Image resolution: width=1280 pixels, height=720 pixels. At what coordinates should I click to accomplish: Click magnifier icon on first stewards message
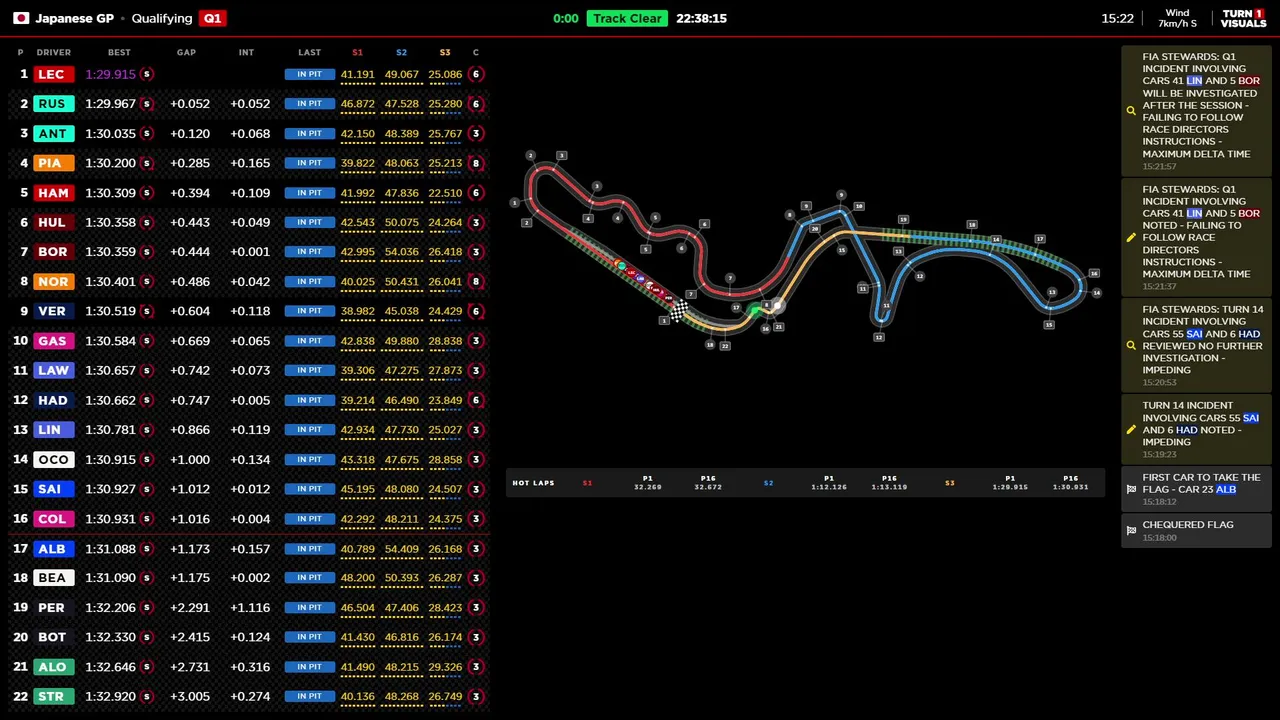1131,111
